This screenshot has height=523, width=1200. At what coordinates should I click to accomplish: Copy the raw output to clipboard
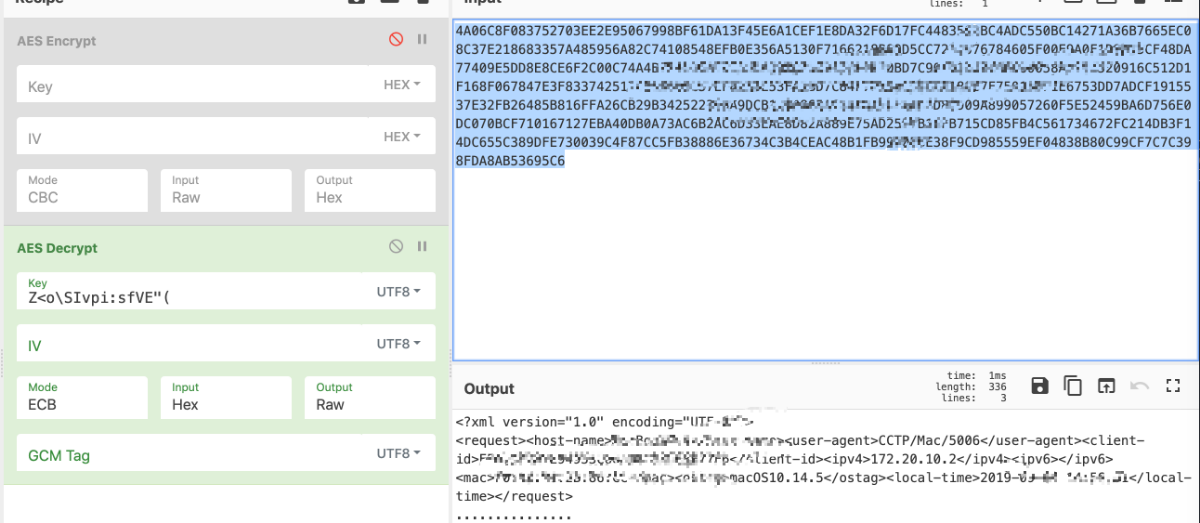(x=1073, y=386)
